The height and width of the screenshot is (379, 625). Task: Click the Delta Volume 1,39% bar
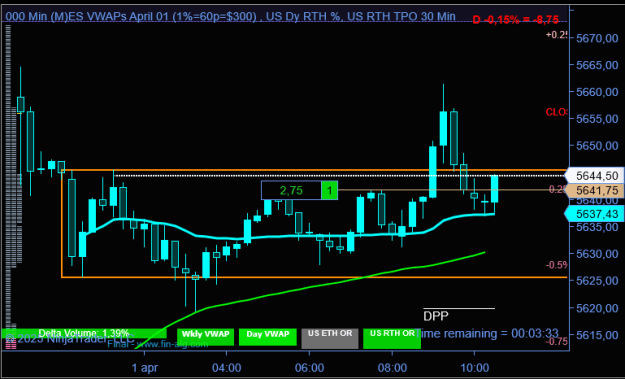(84, 333)
